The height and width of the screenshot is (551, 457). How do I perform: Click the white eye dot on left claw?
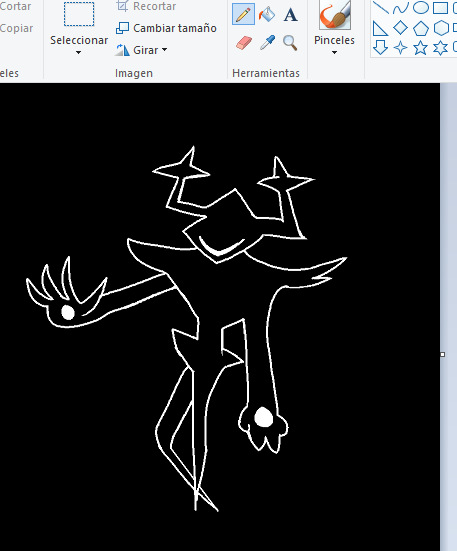[x=68, y=312]
